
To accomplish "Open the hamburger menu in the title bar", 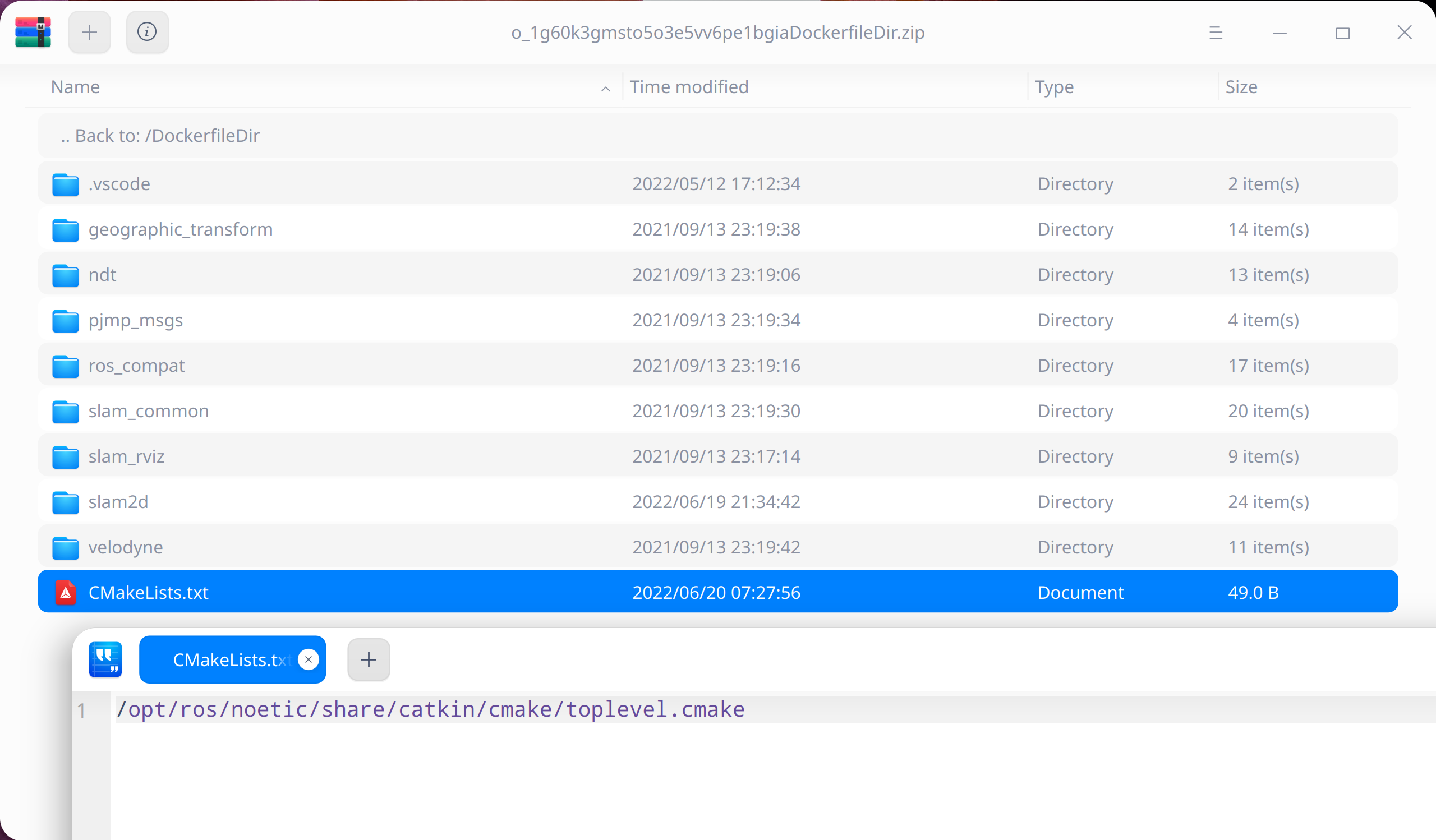I will point(1216,33).
